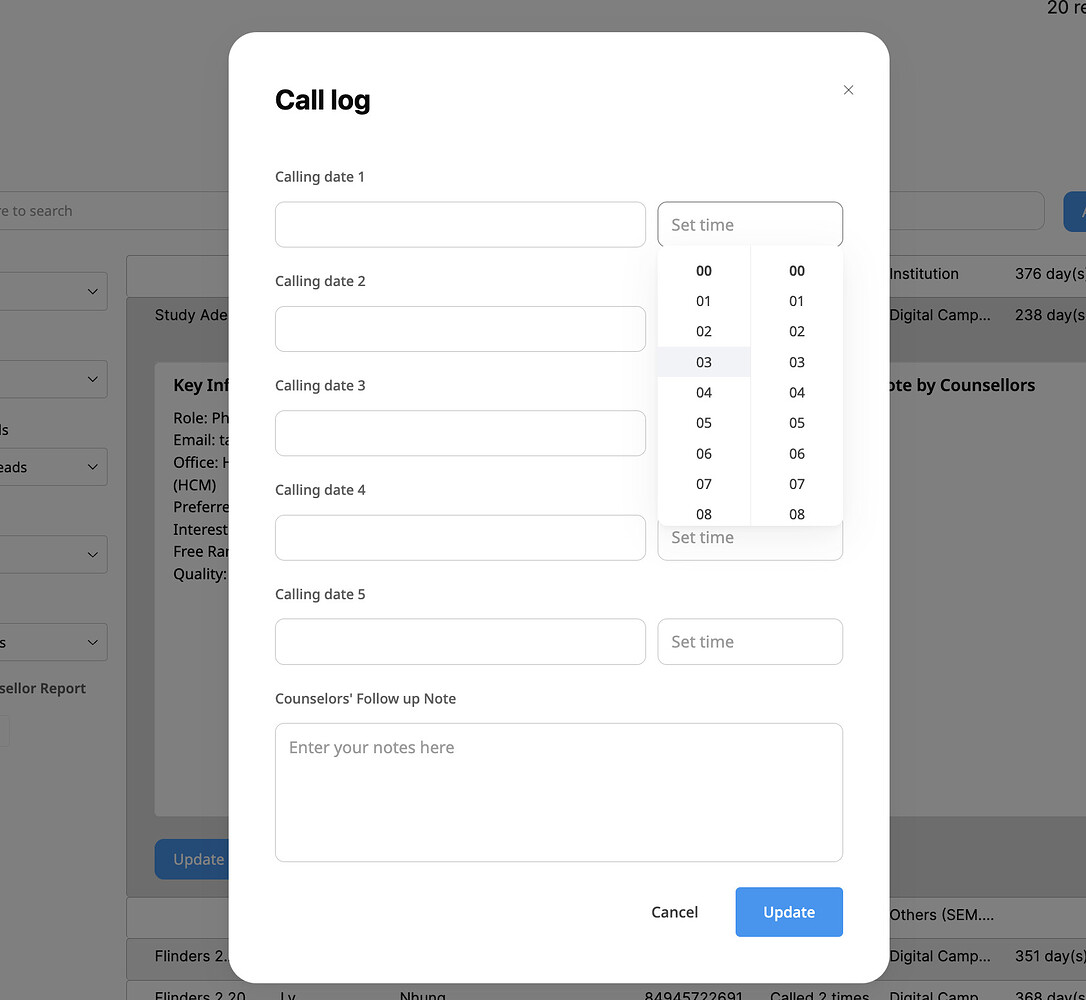Pick minute 05 in the right time column
Viewport: 1086px width, 1000px height.
pyautogui.click(x=796, y=423)
